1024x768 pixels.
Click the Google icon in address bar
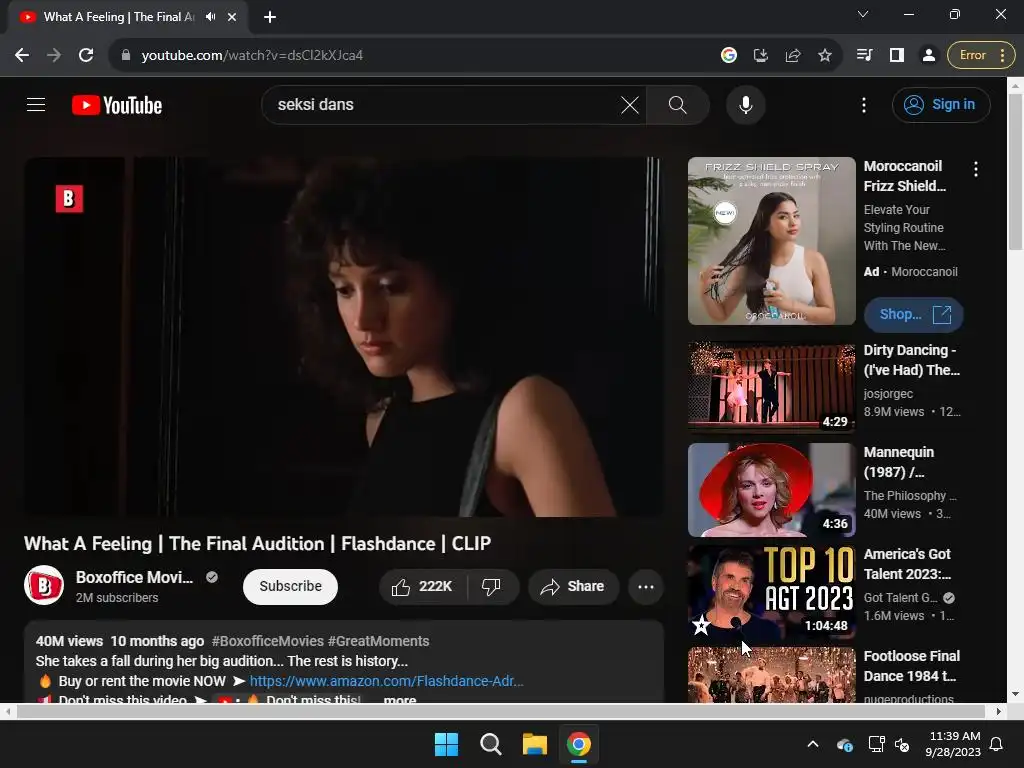(729, 56)
